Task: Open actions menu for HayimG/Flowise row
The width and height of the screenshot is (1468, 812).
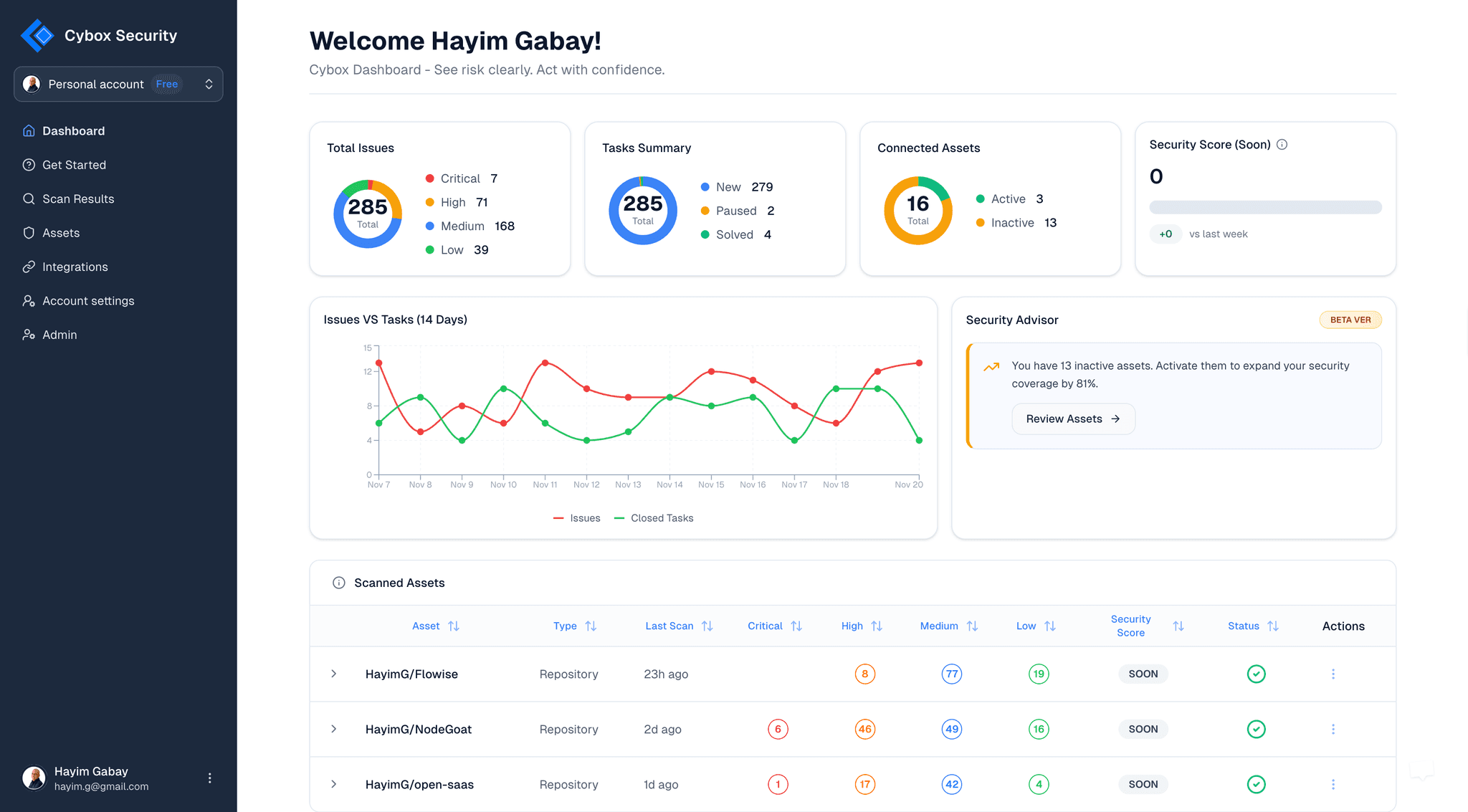Action: (1333, 674)
